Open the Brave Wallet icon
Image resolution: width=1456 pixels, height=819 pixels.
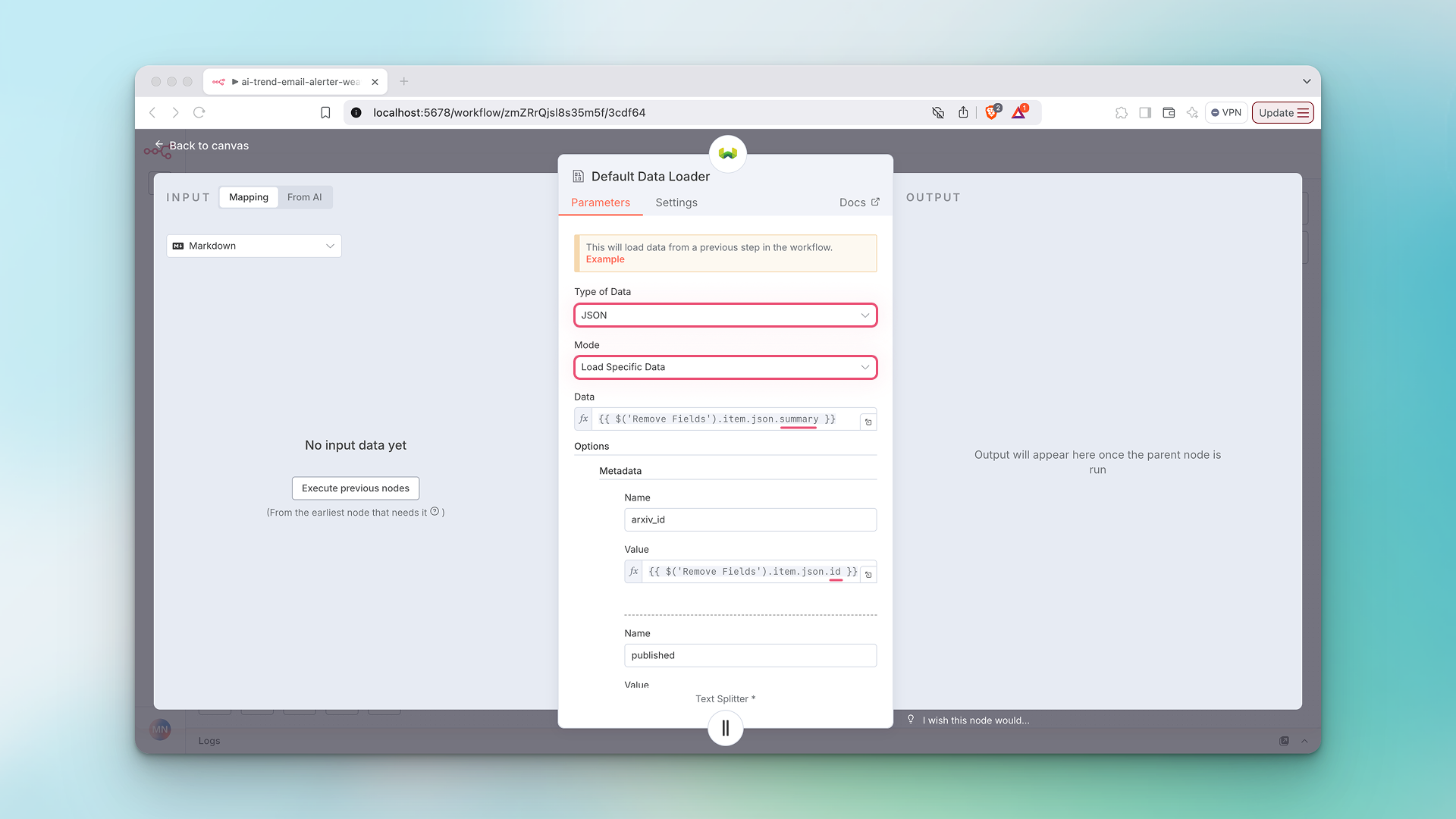pos(1169,112)
